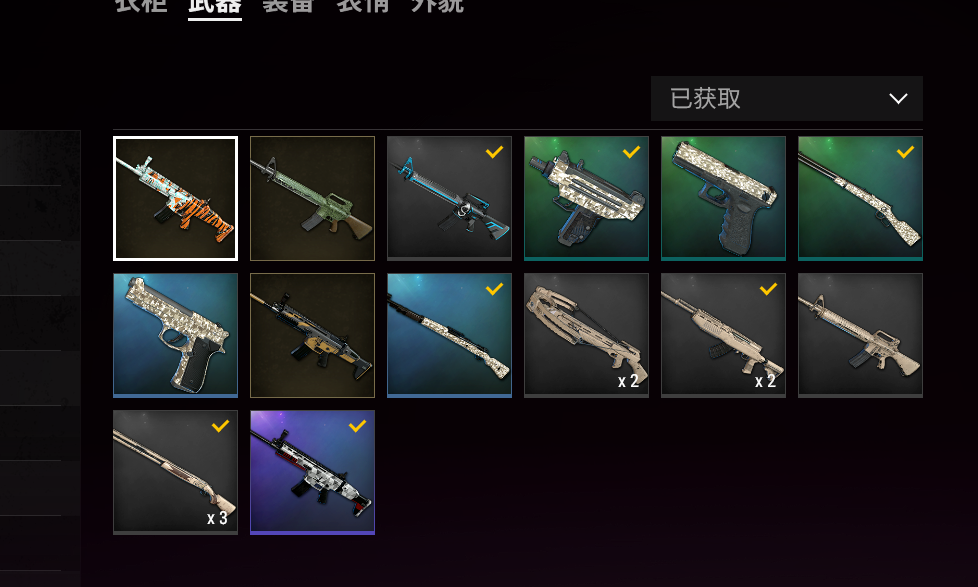Screen dimensions: 978x587
Task: Select the camo shotgun on green background
Action: [x=860, y=198]
